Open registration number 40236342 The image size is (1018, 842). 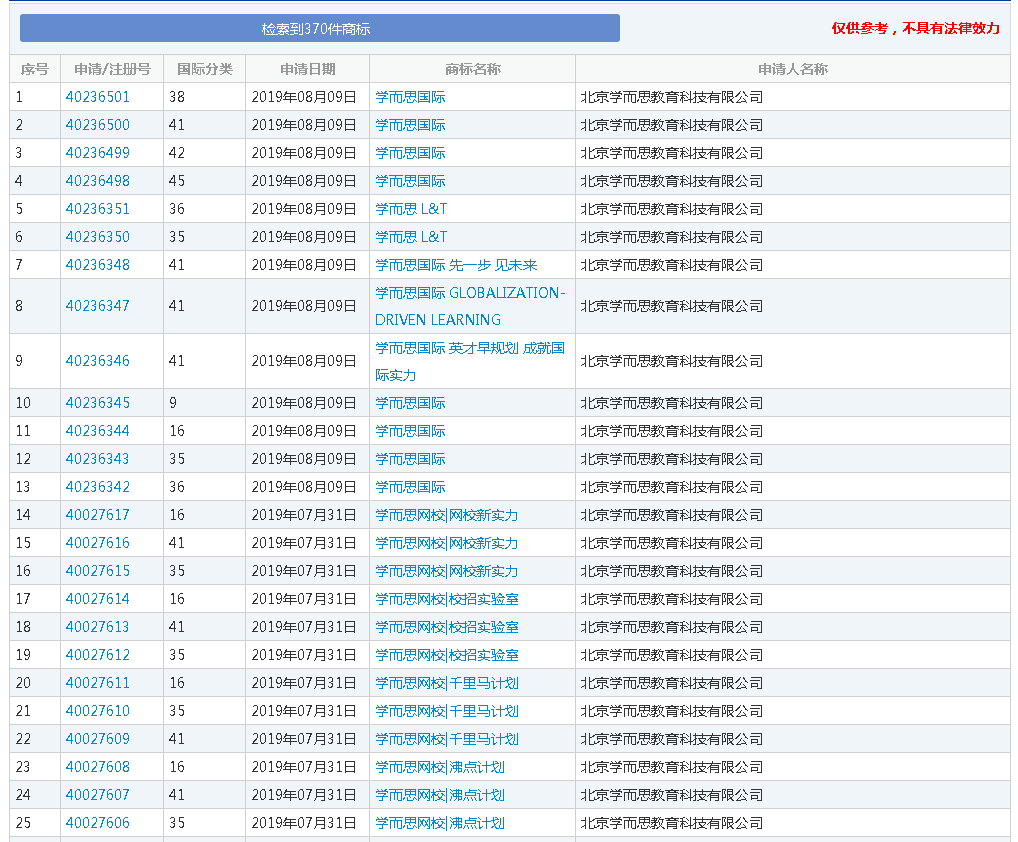click(97, 486)
